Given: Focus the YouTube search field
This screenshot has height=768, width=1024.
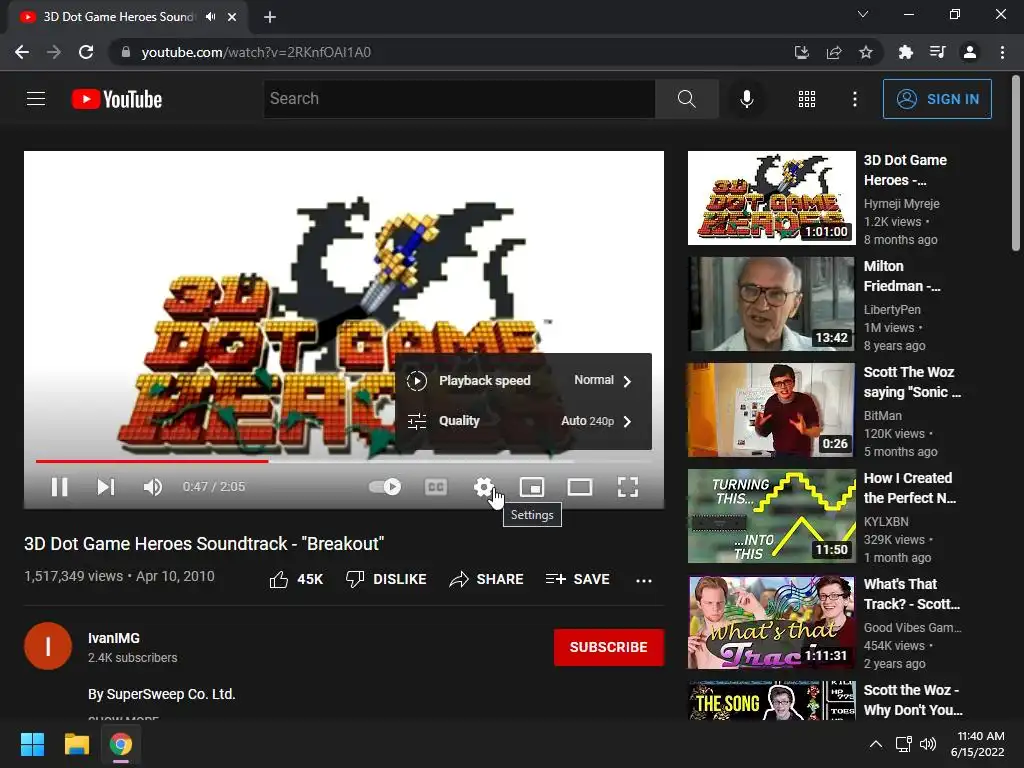Looking at the screenshot, I should (459, 99).
